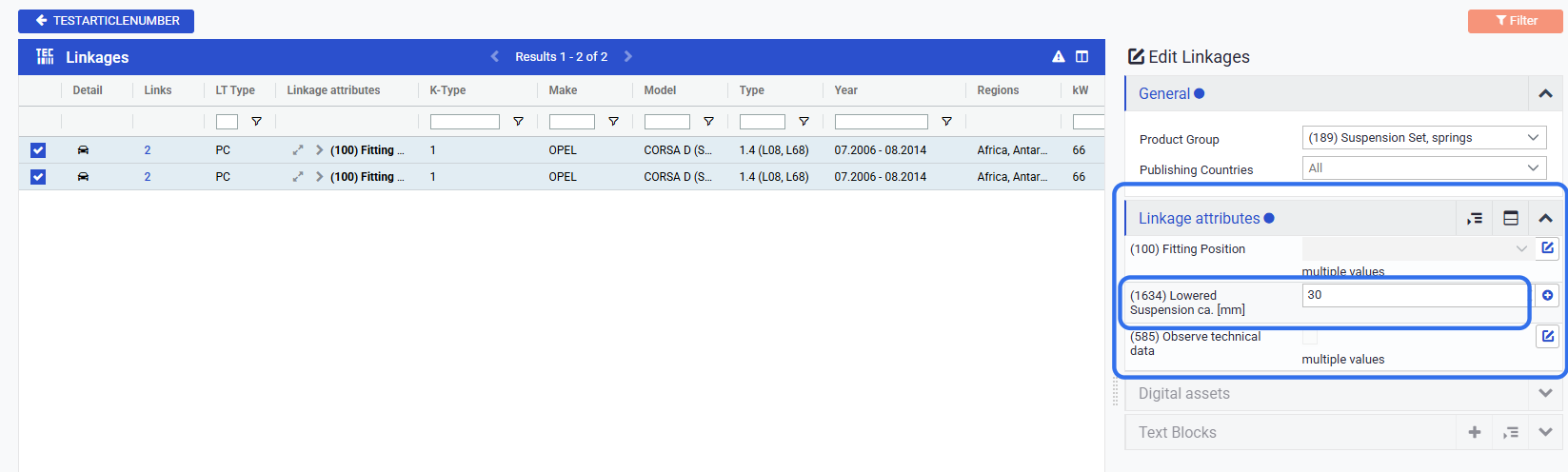Focus the Type column filter input
The height and width of the screenshot is (472, 1568).
(763, 122)
